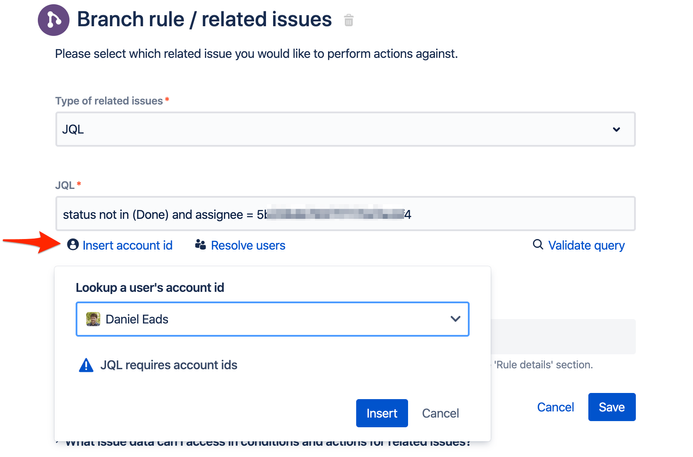Click the 'Please select which related issue' description
693x457 pixels.
[x=256, y=54]
